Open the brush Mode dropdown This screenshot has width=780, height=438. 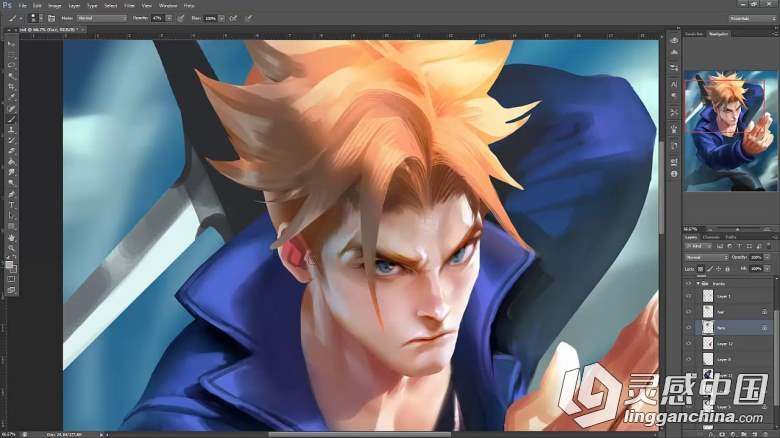(x=101, y=18)
